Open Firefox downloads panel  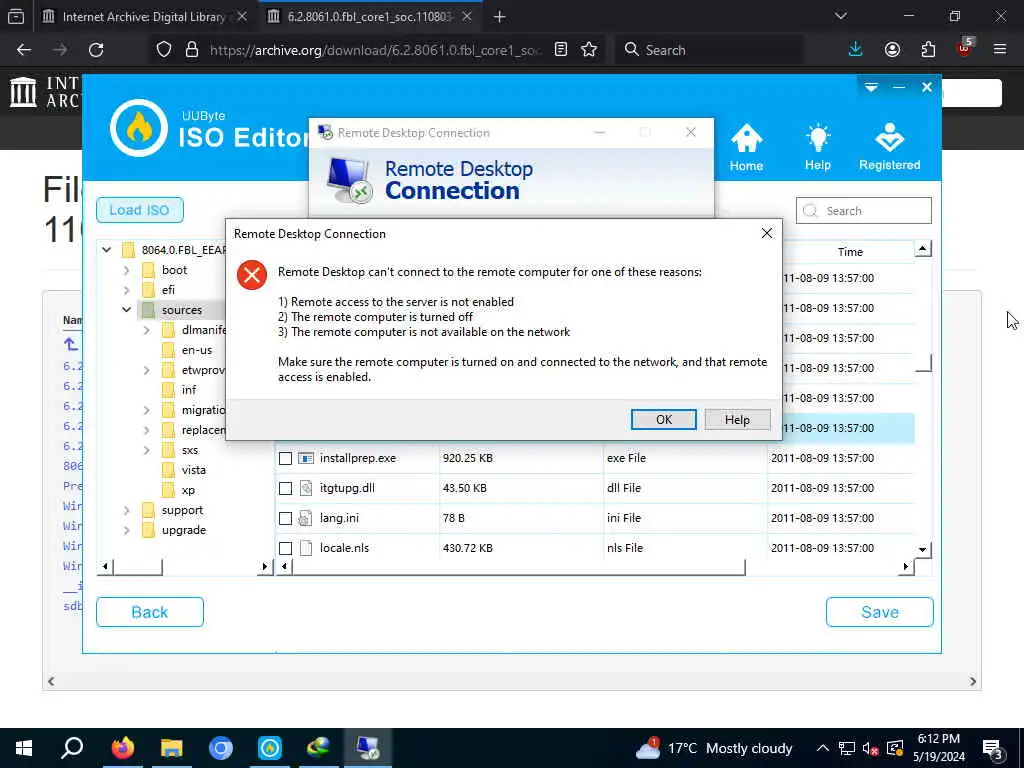856,50
